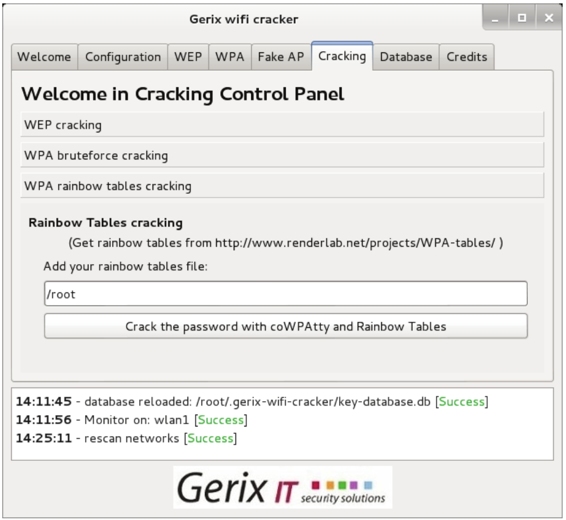Select the Cracking tab
566x520 pixels.
coord(342,56)
